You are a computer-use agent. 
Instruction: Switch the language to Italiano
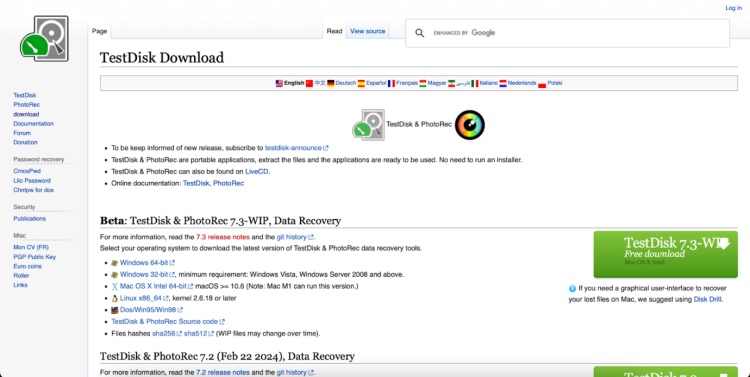(489, 83)
